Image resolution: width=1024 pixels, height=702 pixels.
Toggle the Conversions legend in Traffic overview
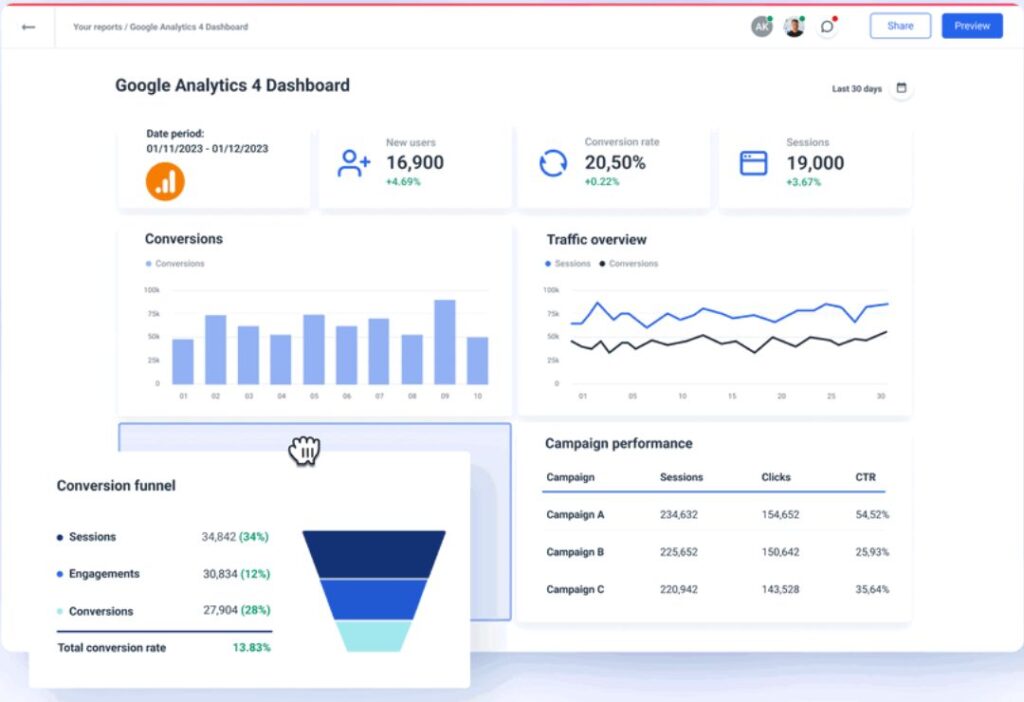tap(628, 263)
